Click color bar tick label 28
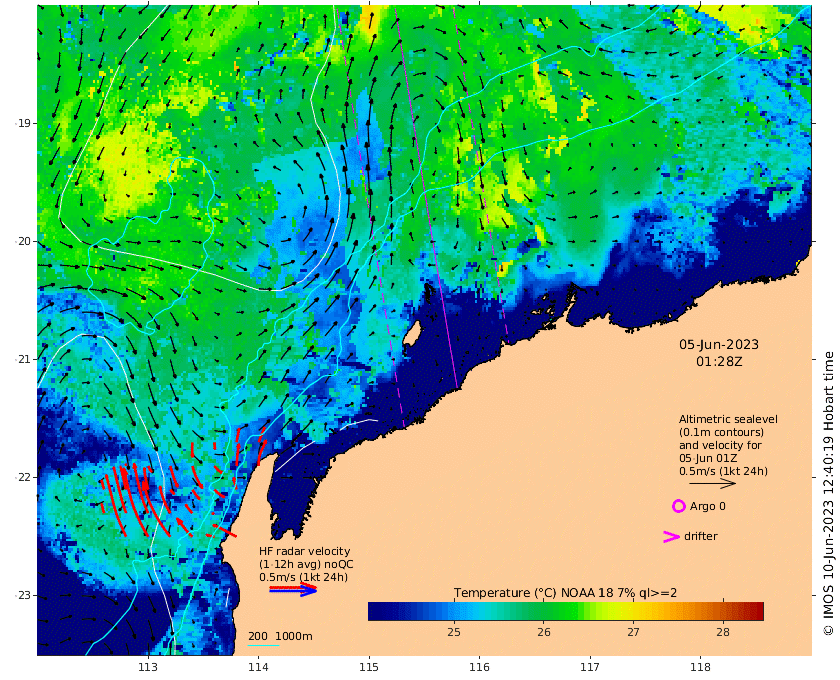840x680 pixels. [723, 632]
